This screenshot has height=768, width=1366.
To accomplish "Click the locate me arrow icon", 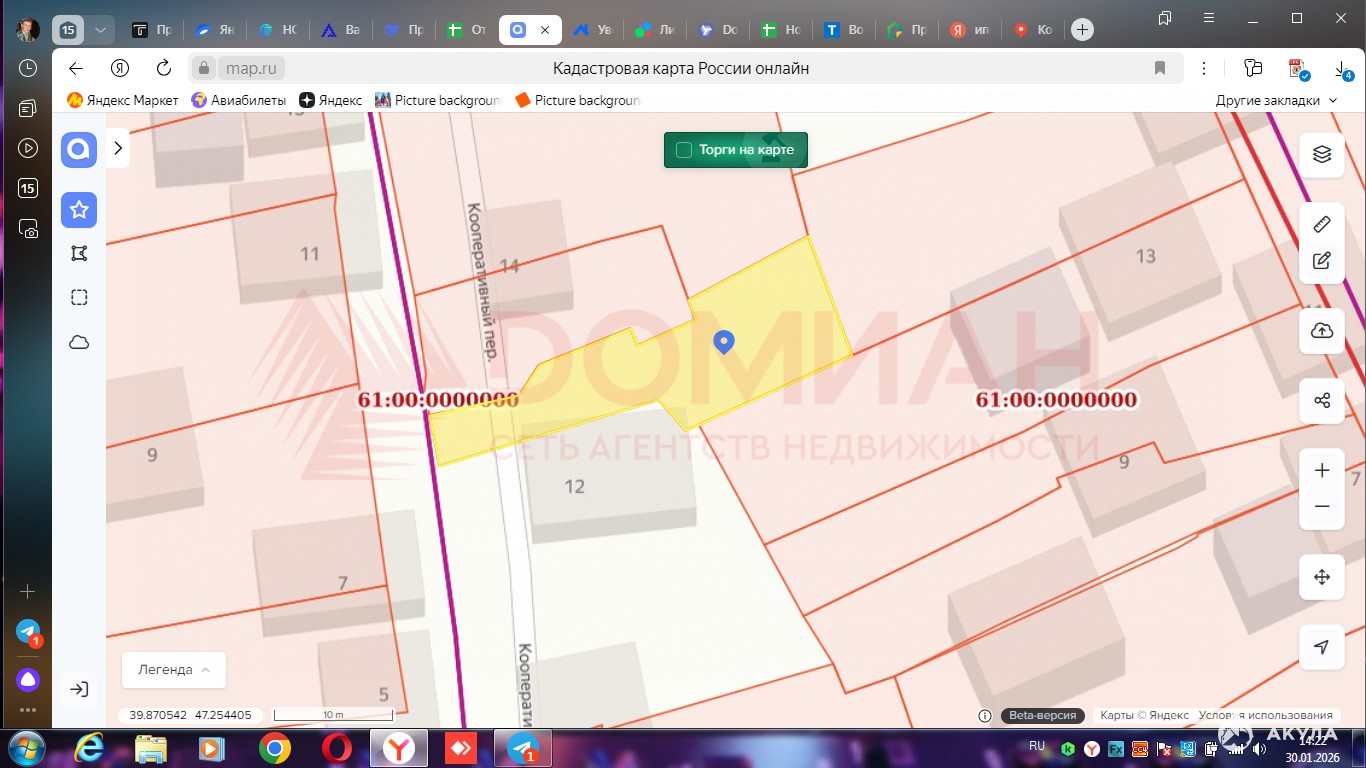I will tap(1321, 647).
